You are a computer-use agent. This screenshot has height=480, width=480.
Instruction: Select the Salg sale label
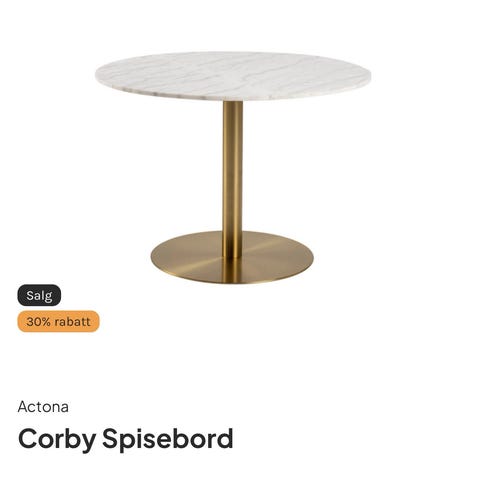click(x=39, y=295)
